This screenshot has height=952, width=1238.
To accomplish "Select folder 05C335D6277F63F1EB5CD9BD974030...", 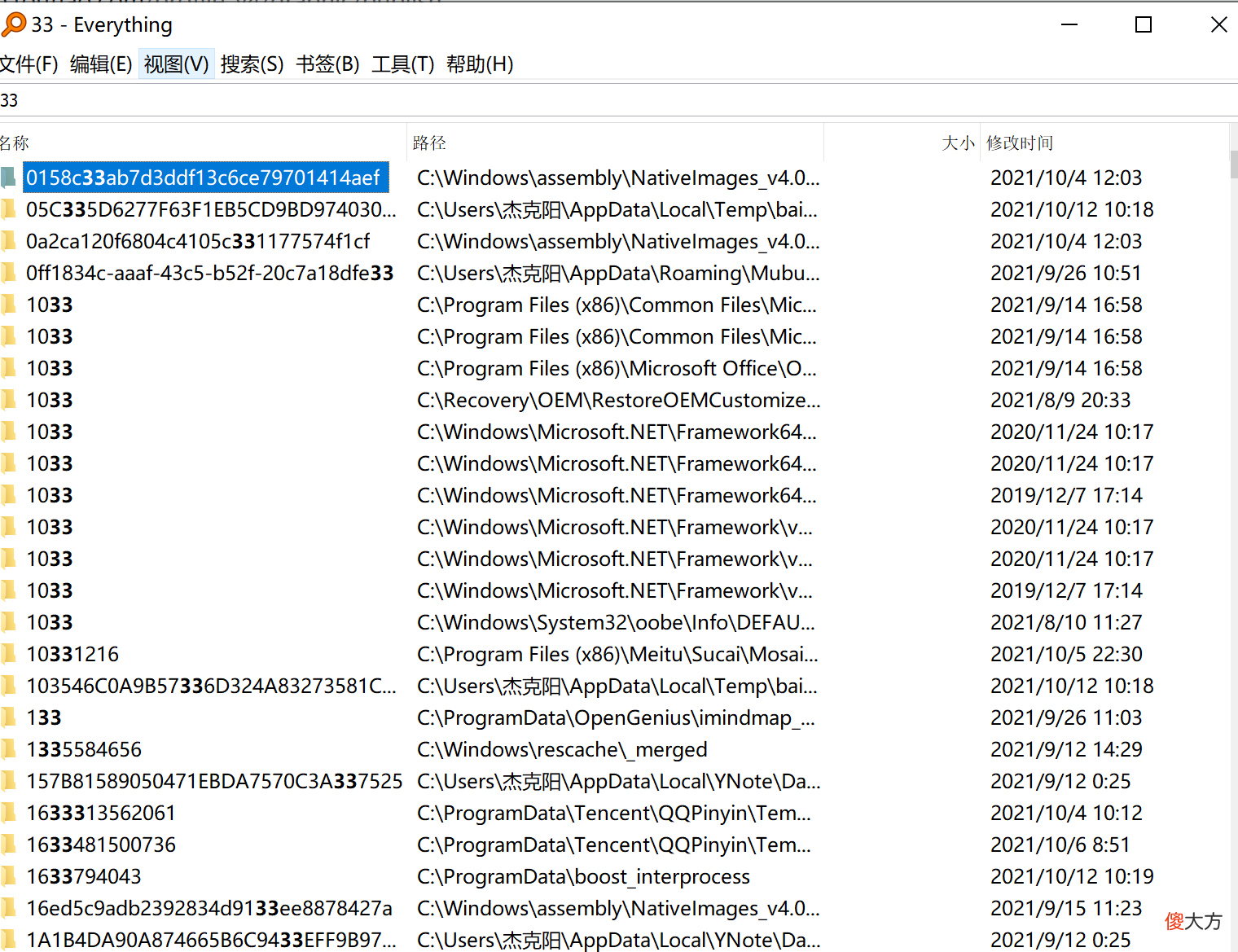I will pos(211,209).
